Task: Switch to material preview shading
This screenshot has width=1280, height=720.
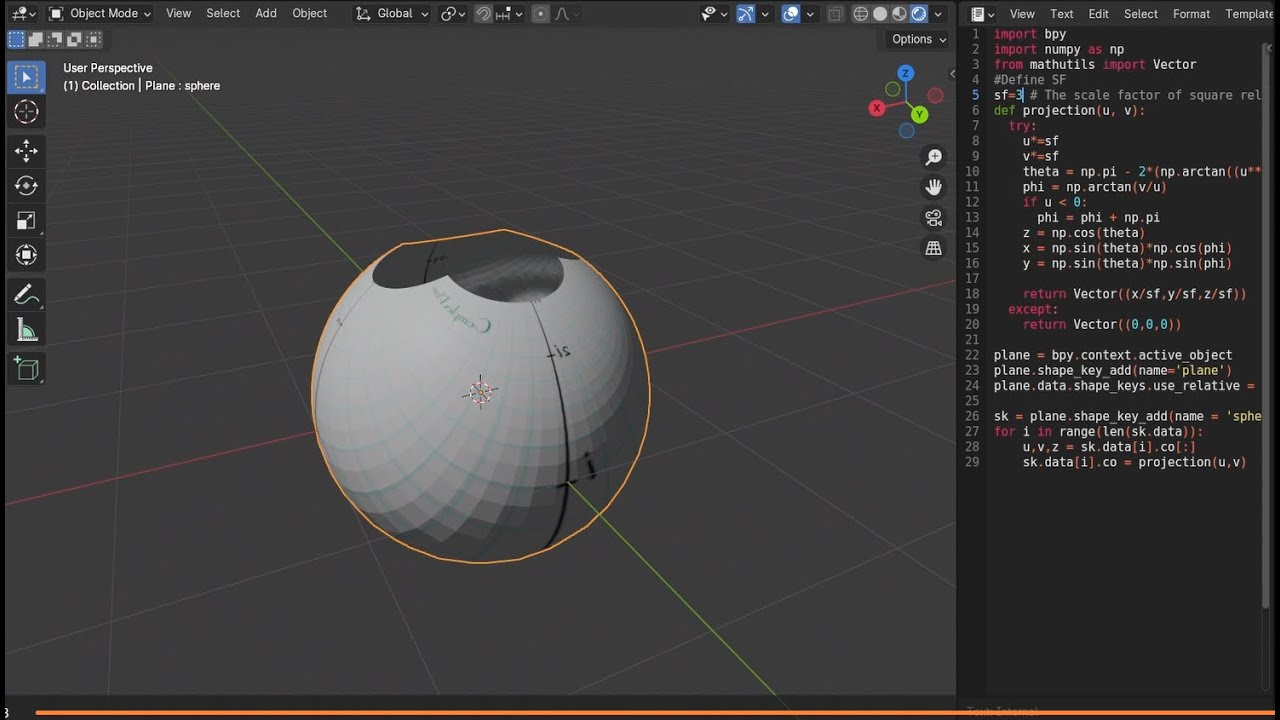Action: tap(899, 13)
